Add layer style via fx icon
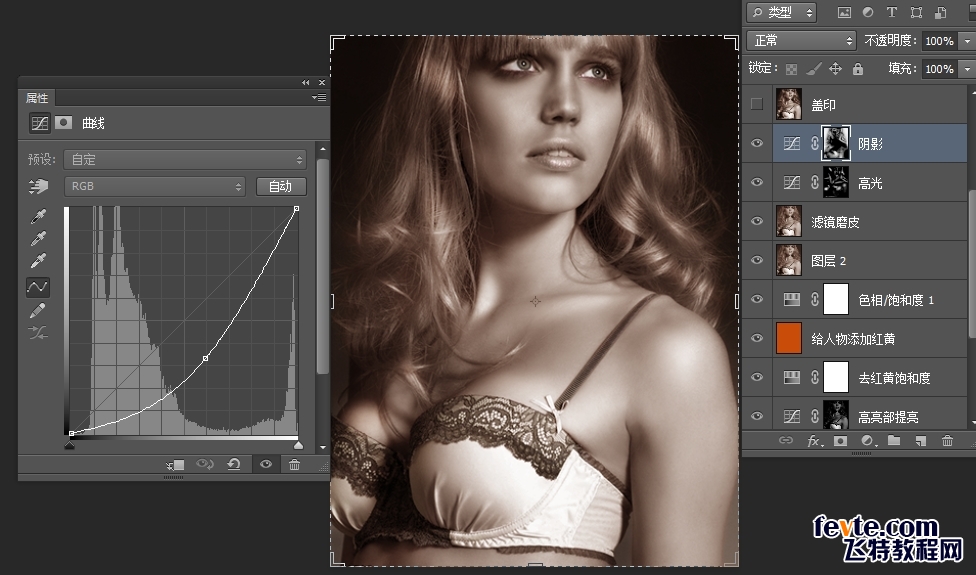Screen dimensions: 976x575 pos(814,441)
